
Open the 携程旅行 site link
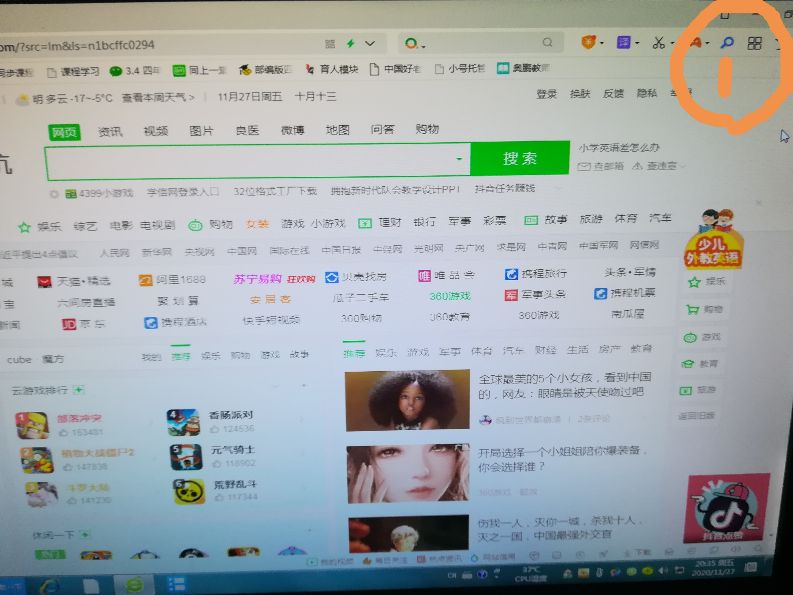click(536, 274)
